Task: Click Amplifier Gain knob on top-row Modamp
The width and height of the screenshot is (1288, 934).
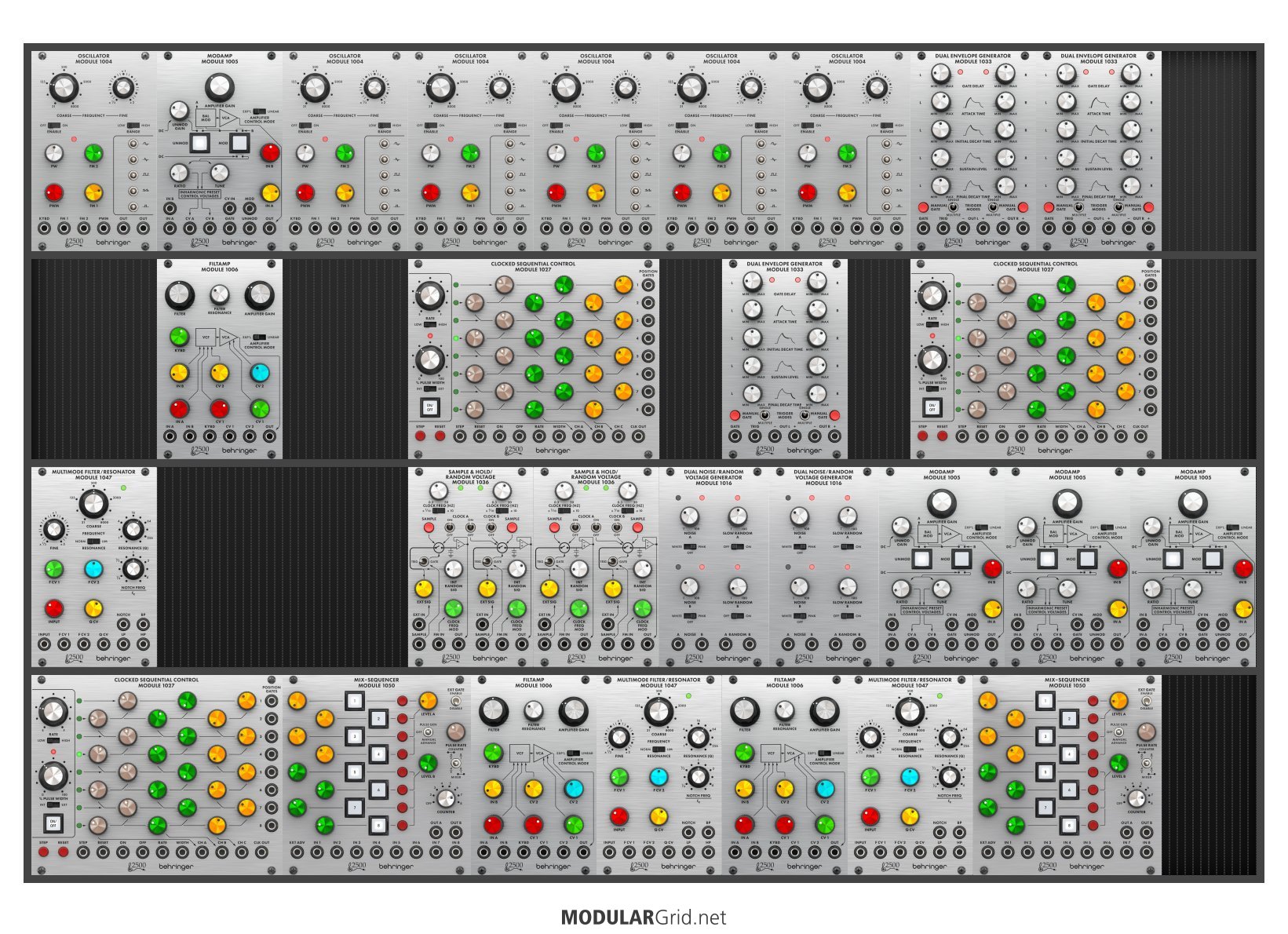Action: (219, 88)
